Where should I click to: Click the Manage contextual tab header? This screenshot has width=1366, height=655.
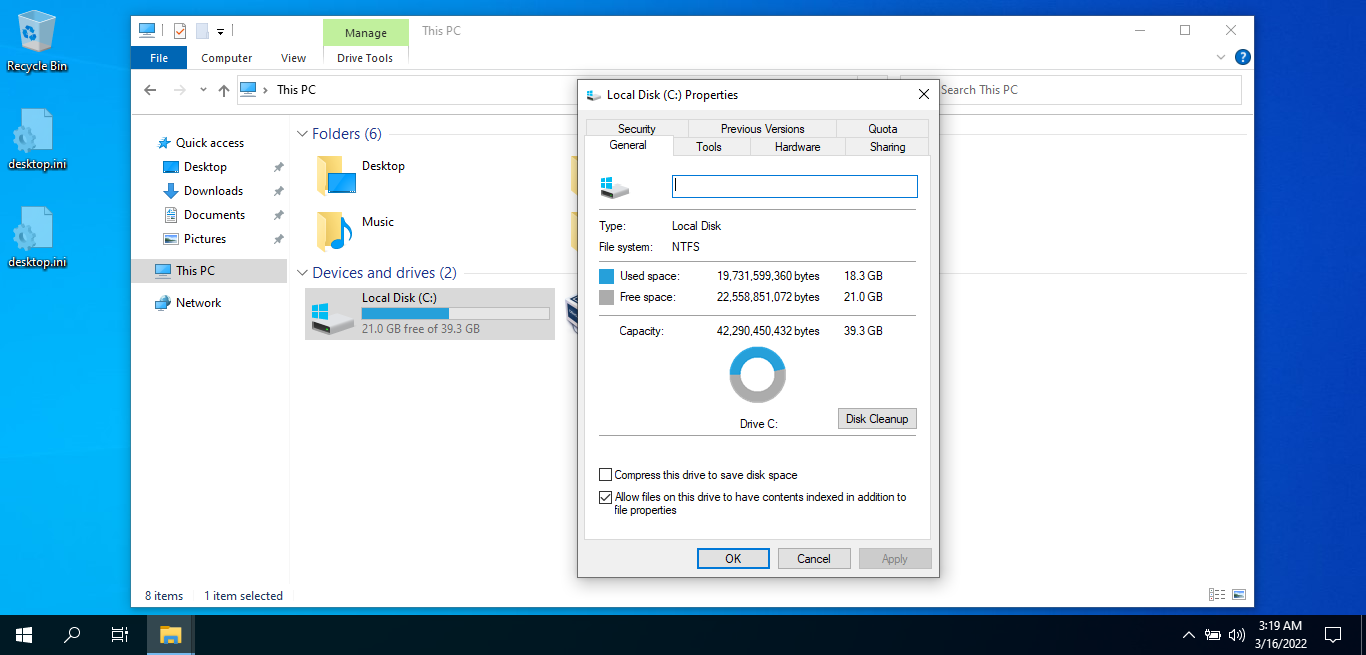coord(366,33)
